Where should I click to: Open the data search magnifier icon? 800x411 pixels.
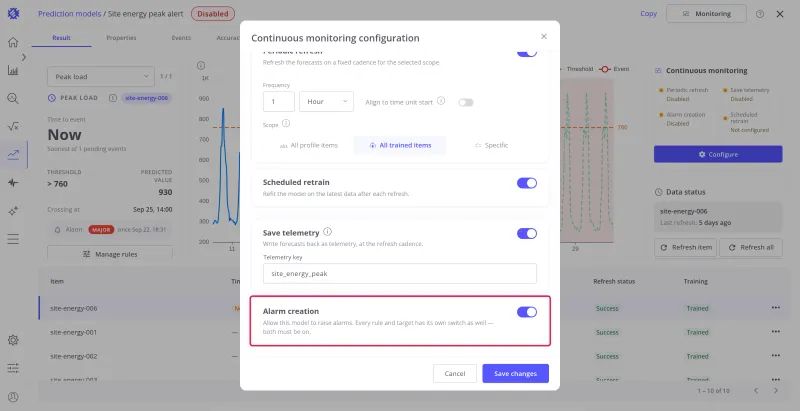tap(13, 98)
